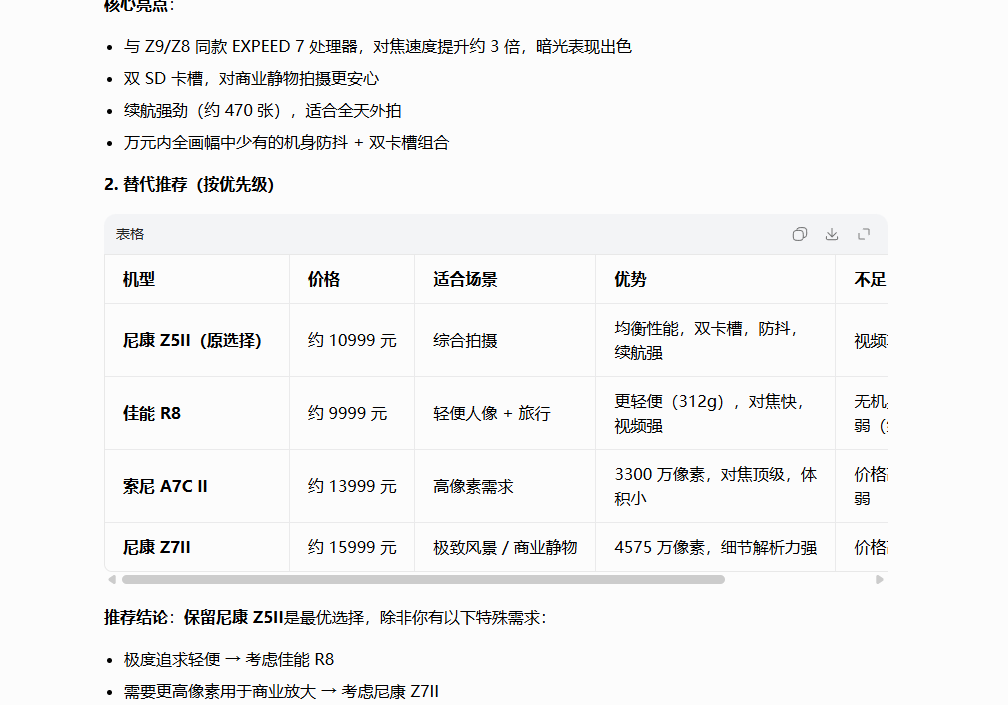Click the price 约 15999 元
1008x705 pixels.
pos(352,548)
